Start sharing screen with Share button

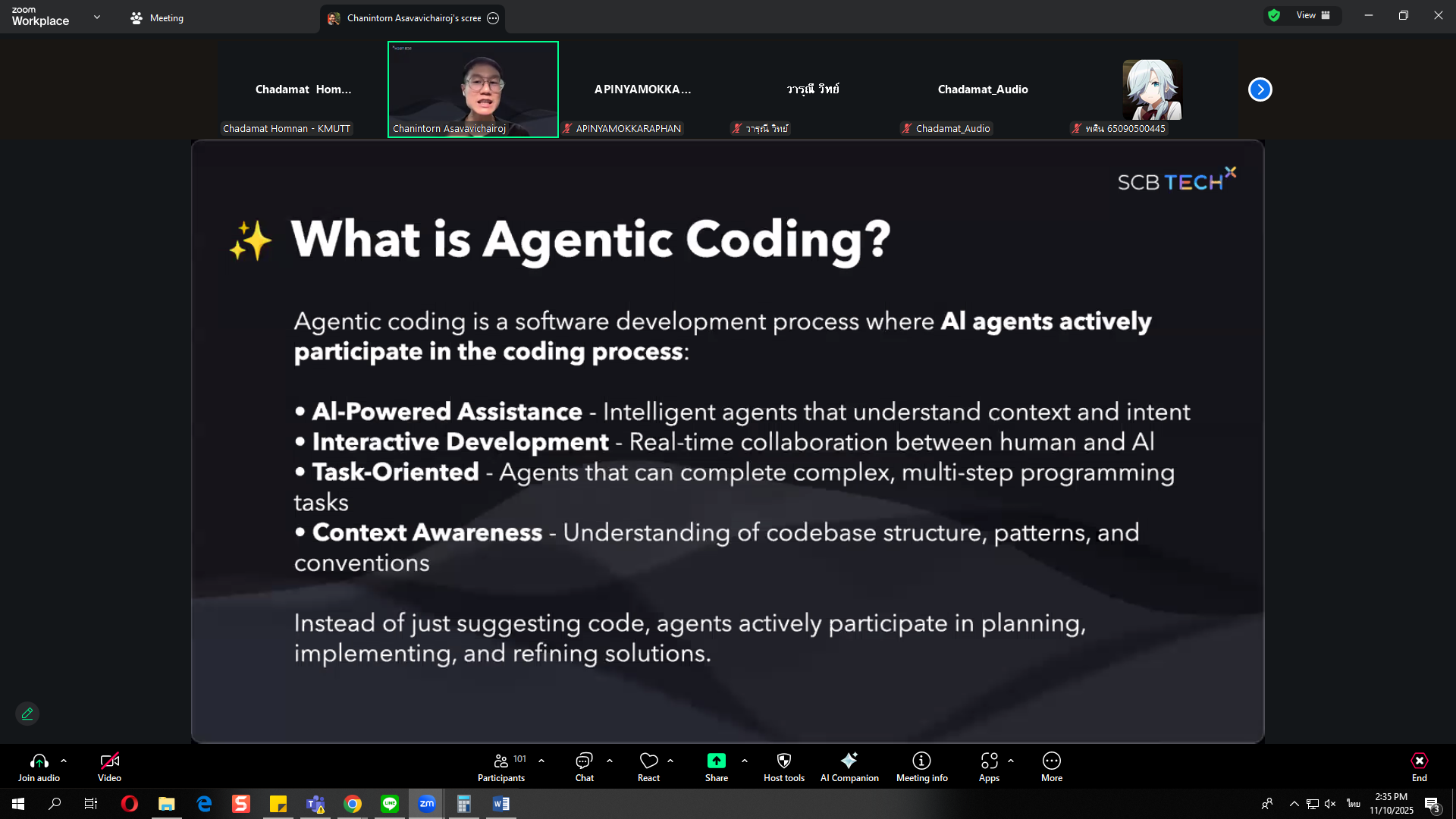tap(716, 766)
